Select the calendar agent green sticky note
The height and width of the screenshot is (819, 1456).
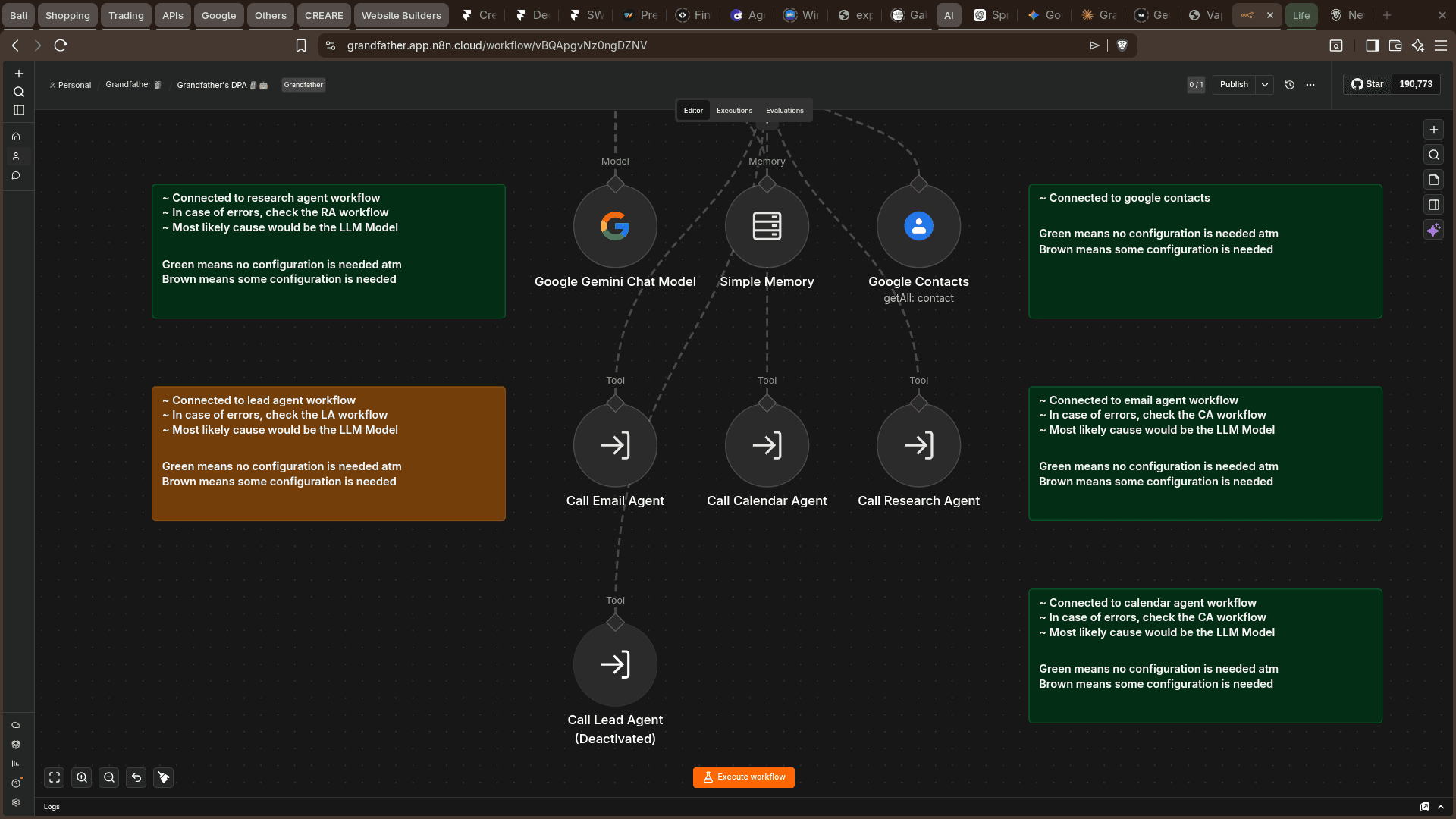pos(1205,656)
